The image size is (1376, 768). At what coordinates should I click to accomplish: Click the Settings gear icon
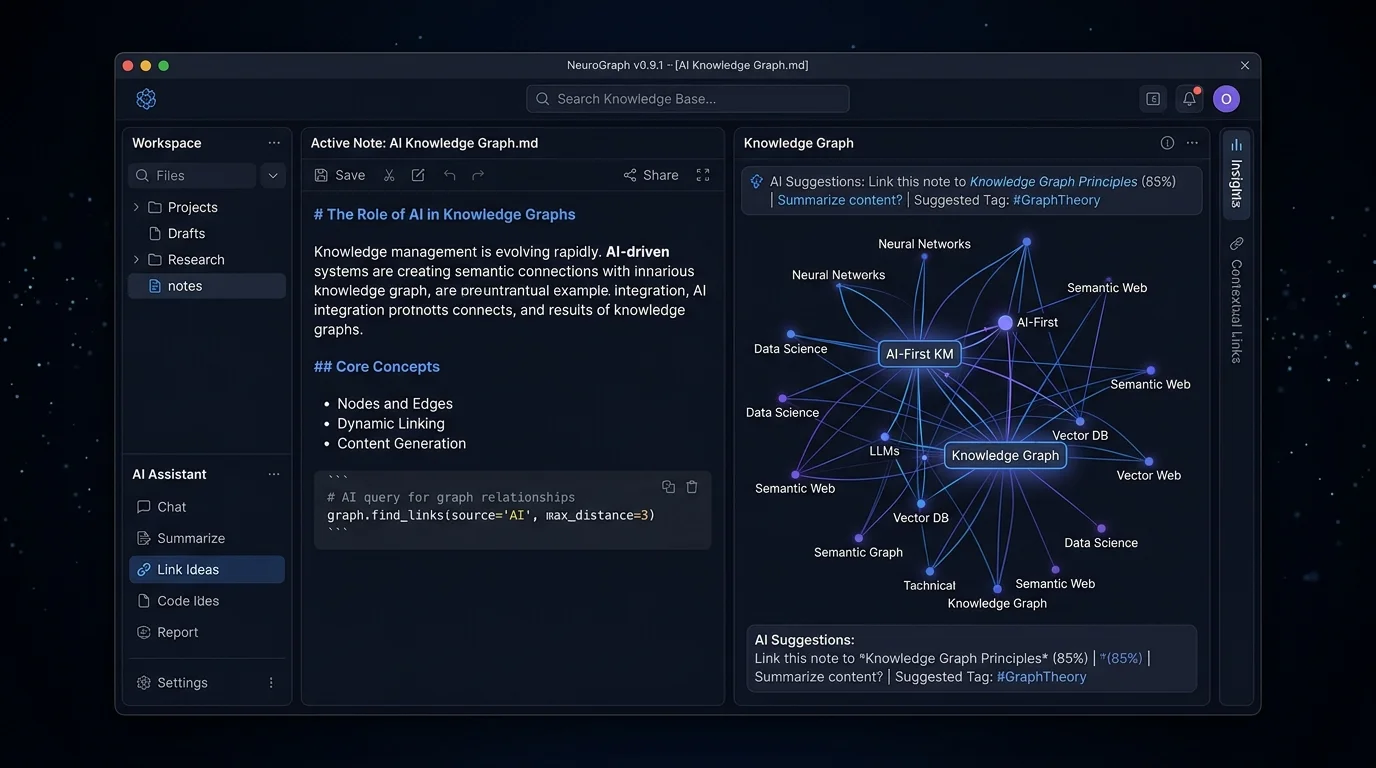click(144, 682)
